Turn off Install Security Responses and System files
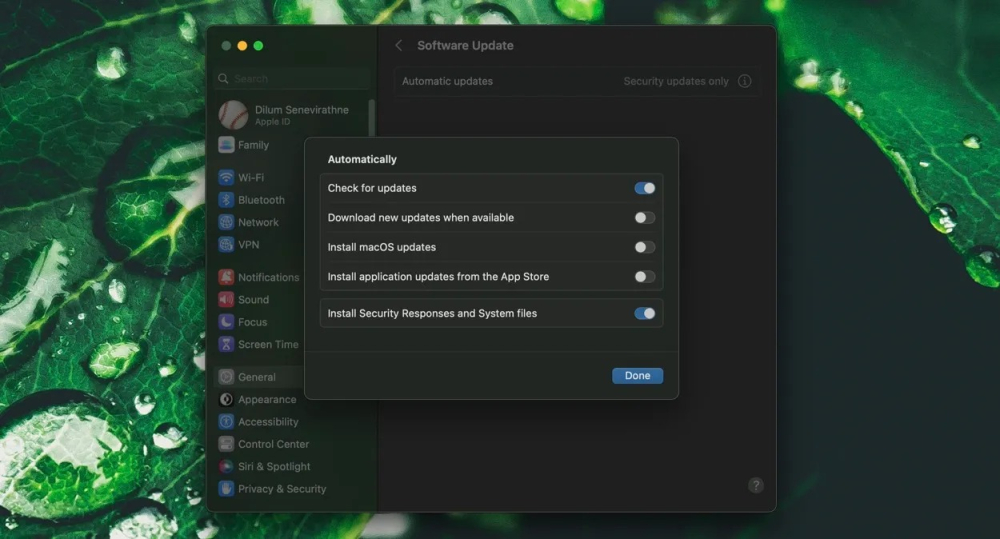Image resolution: width=1000 pixels, height=539 pixels. pyautogui.click(x=644, y=313)
